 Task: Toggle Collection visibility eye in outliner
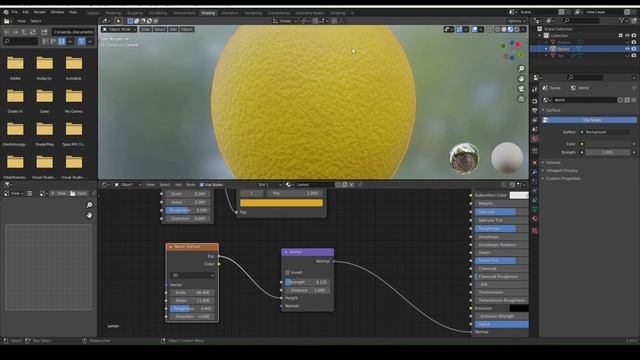(627, 36)
